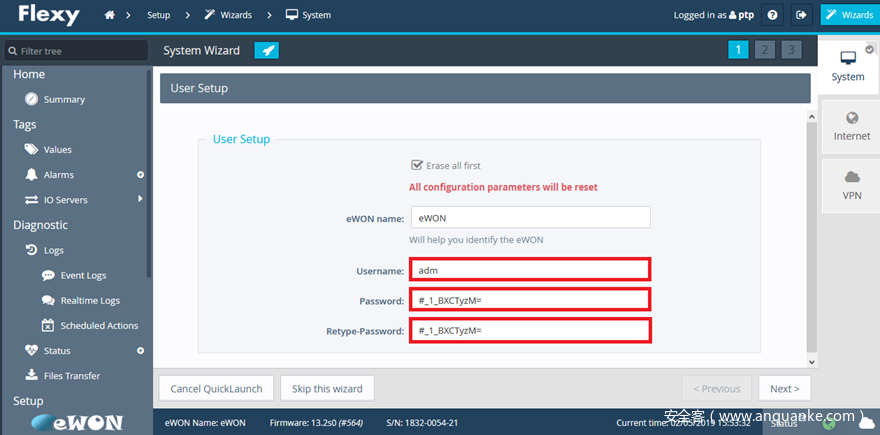Expand the Status tree item
The width and height of the screenshot is (880, 435).
point(140,351)
